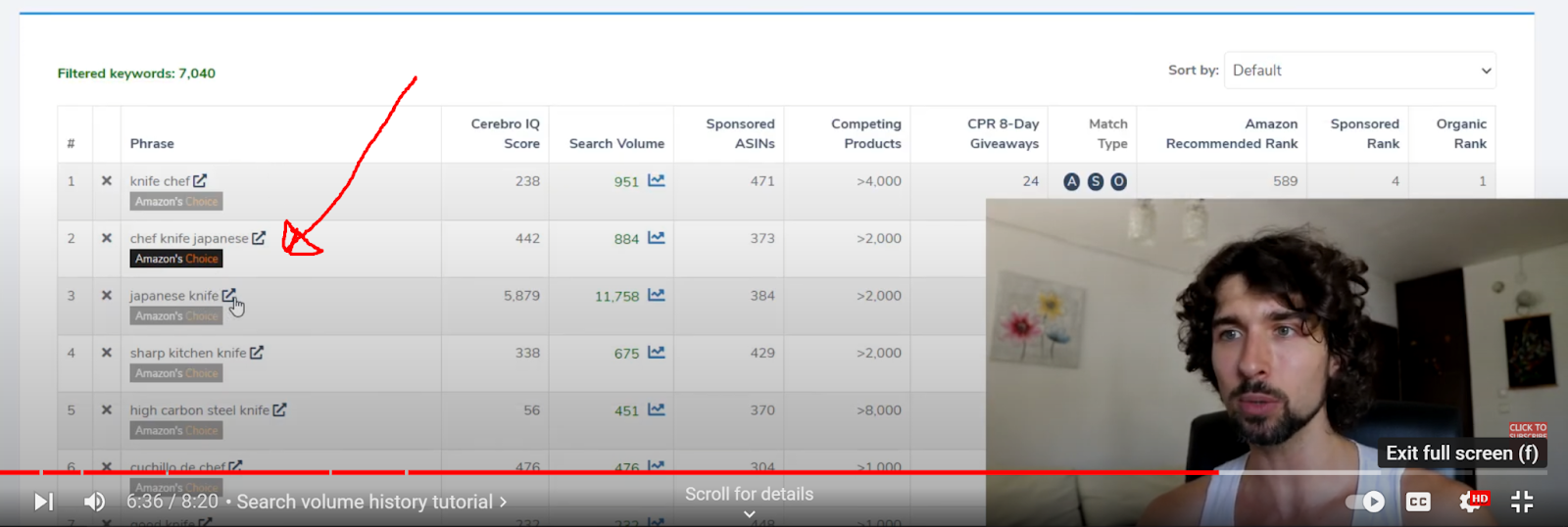Expand Scroll for details chevron
This screenshot has width=1568, height=527.
(749, 513)
